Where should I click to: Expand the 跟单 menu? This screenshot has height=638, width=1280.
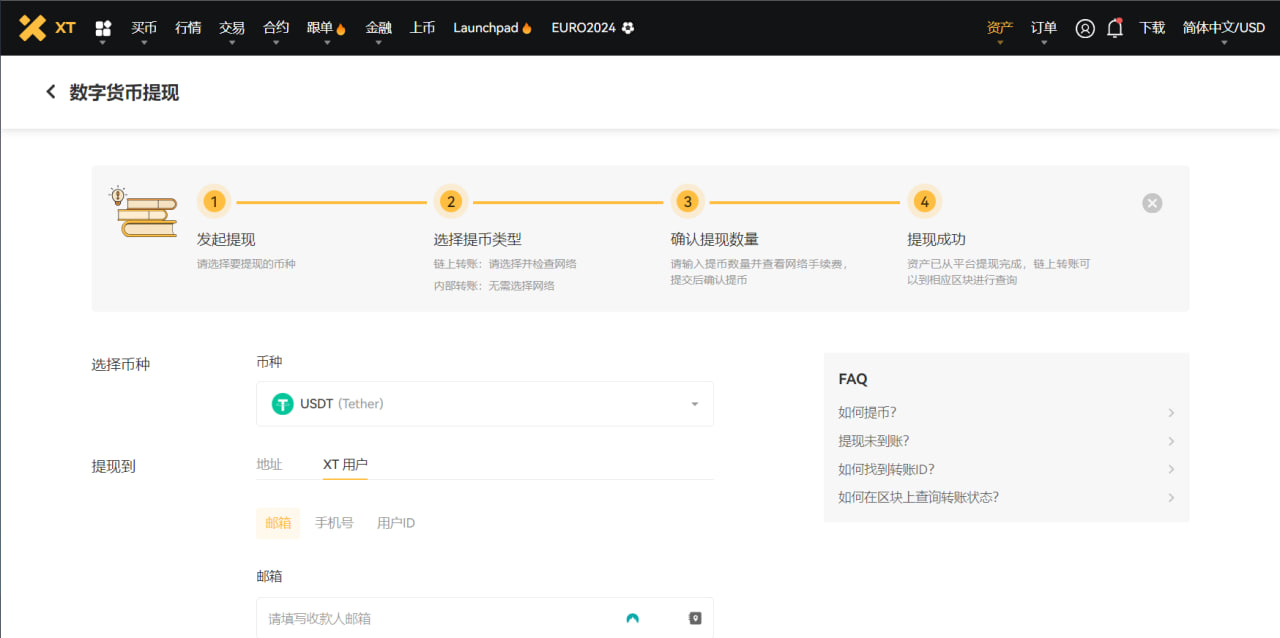[x=327, y=29]
